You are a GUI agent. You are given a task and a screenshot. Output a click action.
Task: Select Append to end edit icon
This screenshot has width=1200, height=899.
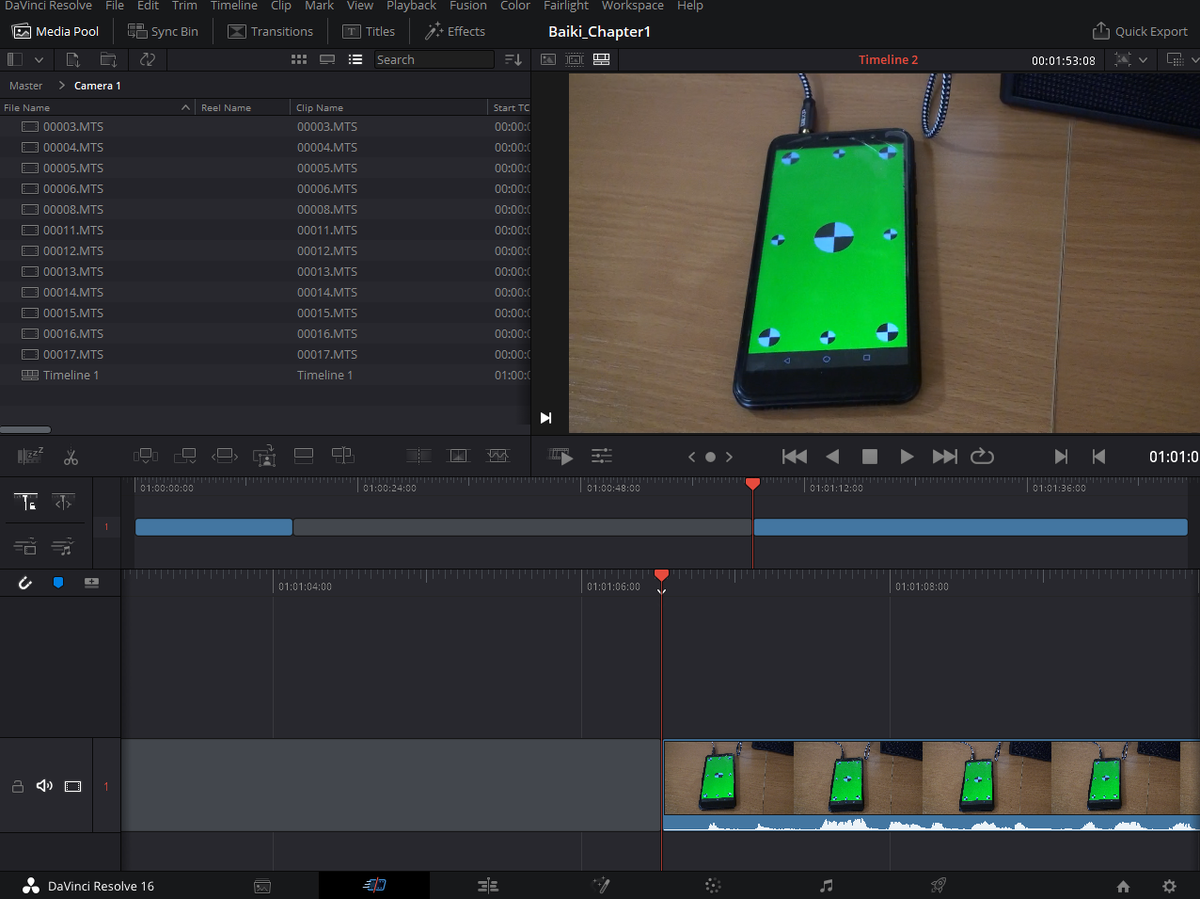click(185, 456)
